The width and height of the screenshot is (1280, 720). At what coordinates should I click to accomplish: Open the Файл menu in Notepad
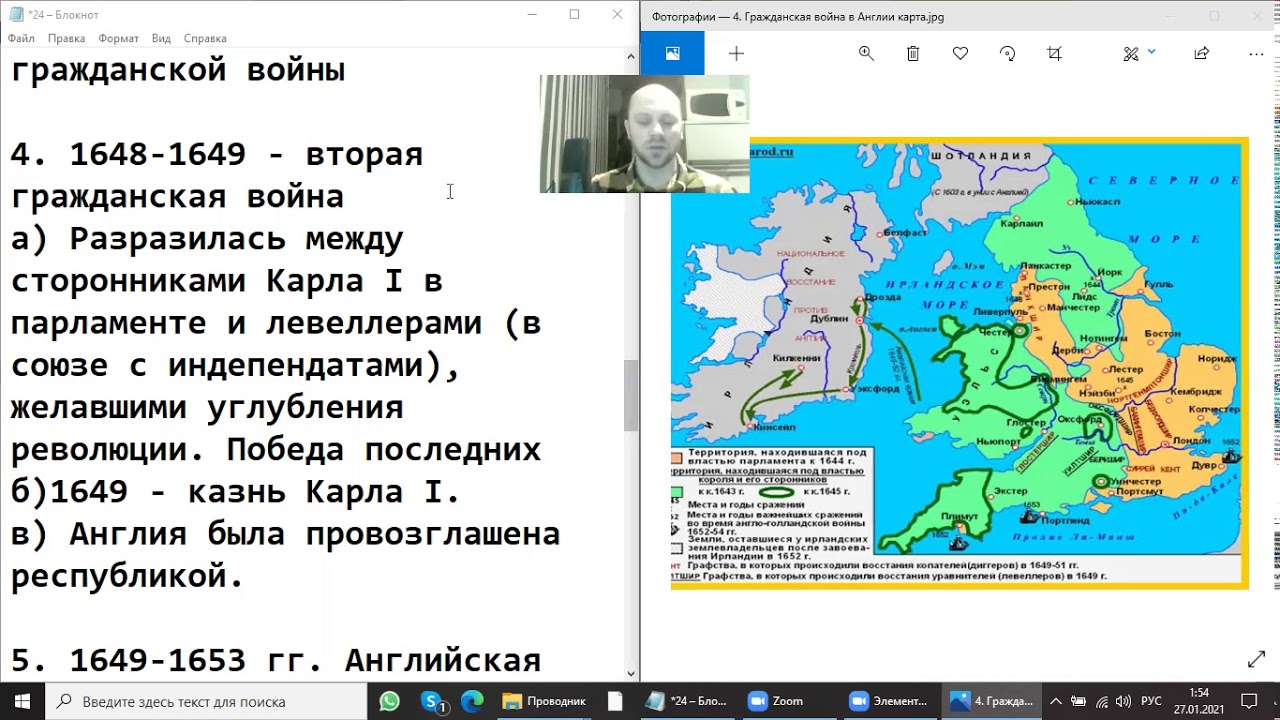pyautogui.click(x=21, y=38)
